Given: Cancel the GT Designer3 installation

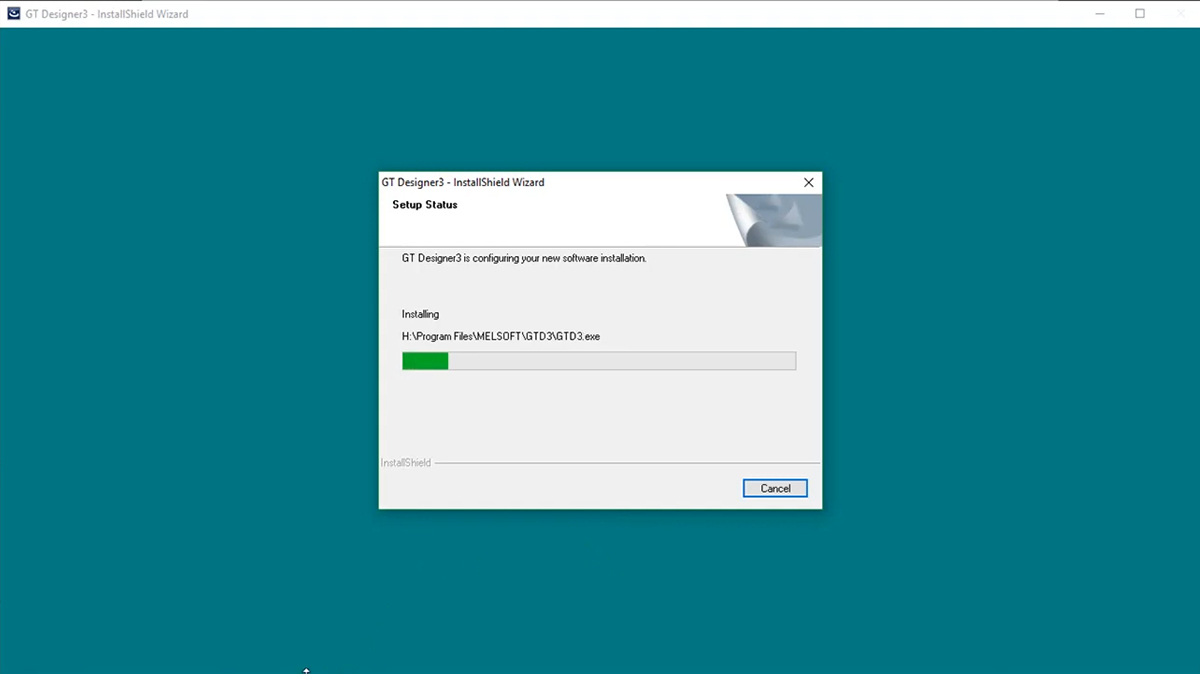Looking at the screenshot, I should (775, 488).
